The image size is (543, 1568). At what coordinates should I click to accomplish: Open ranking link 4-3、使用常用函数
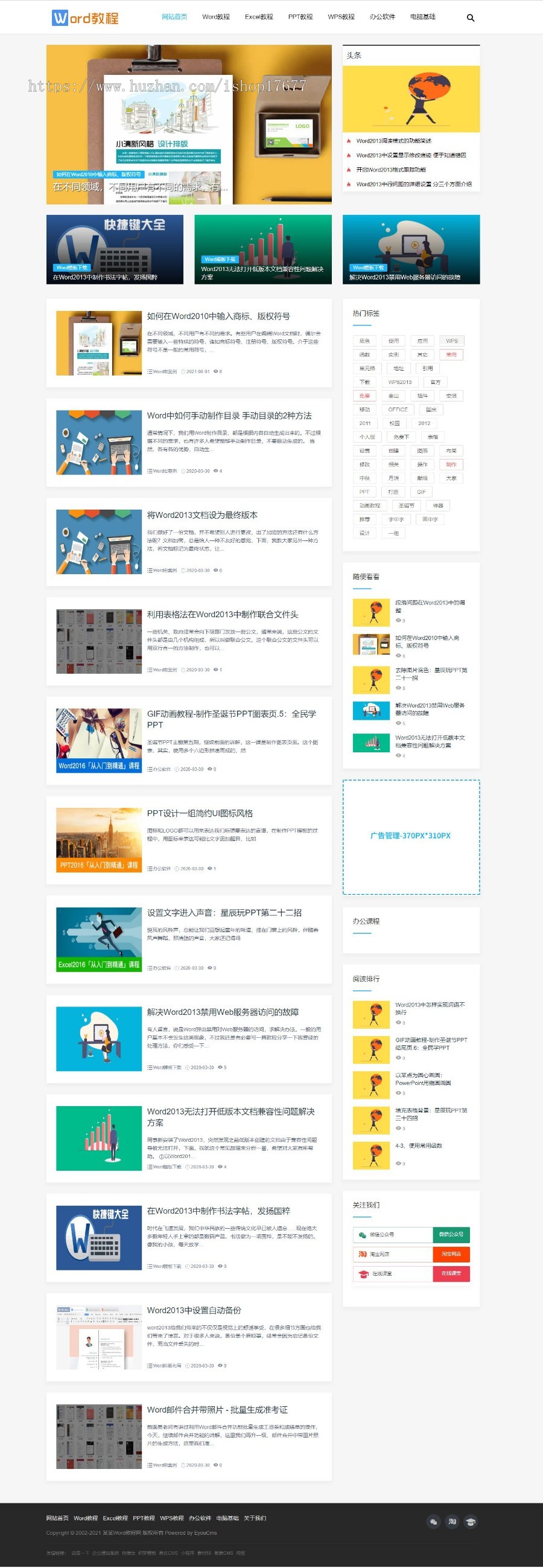point(418,1145)
